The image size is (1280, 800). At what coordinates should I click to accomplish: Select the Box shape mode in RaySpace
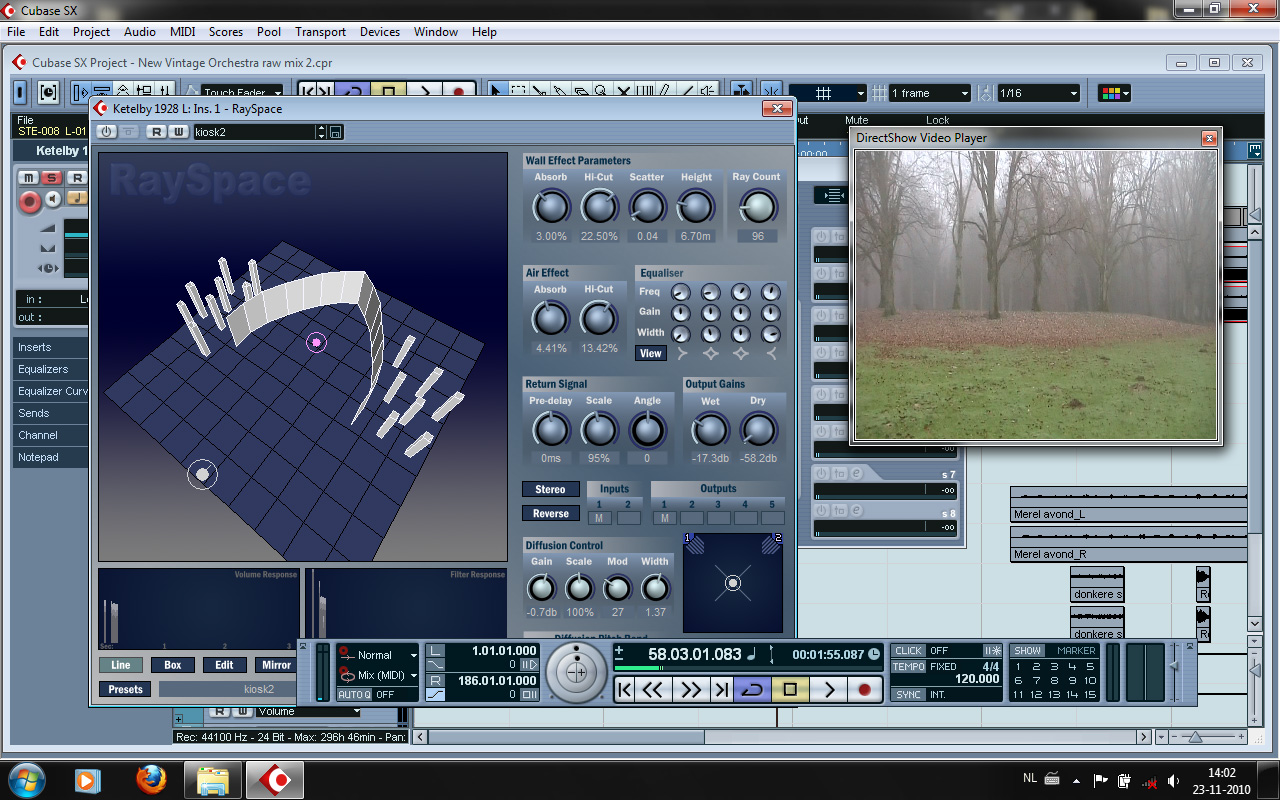(x=173, y=665)
